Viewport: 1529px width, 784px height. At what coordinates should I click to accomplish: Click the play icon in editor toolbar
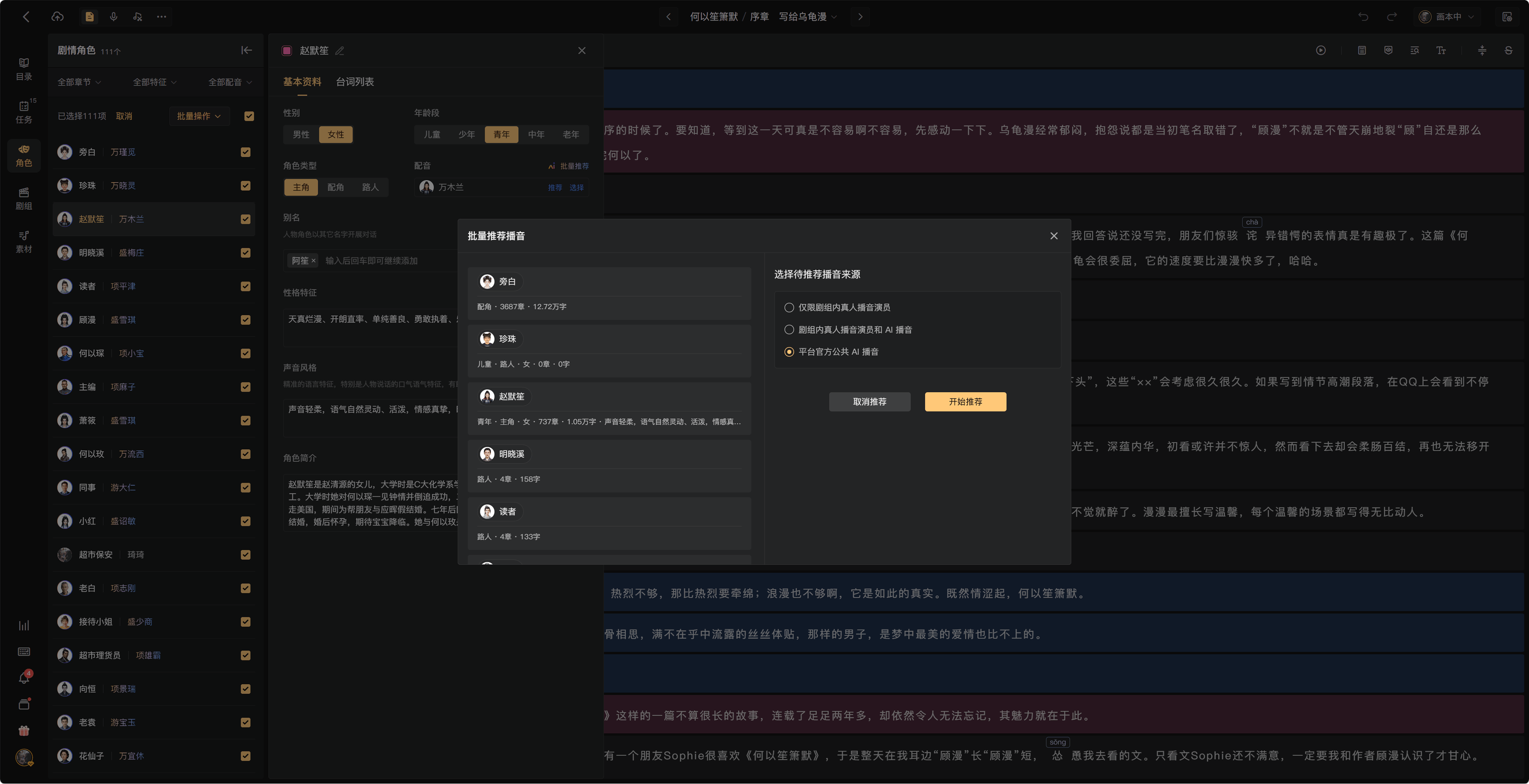point(1321,51)
